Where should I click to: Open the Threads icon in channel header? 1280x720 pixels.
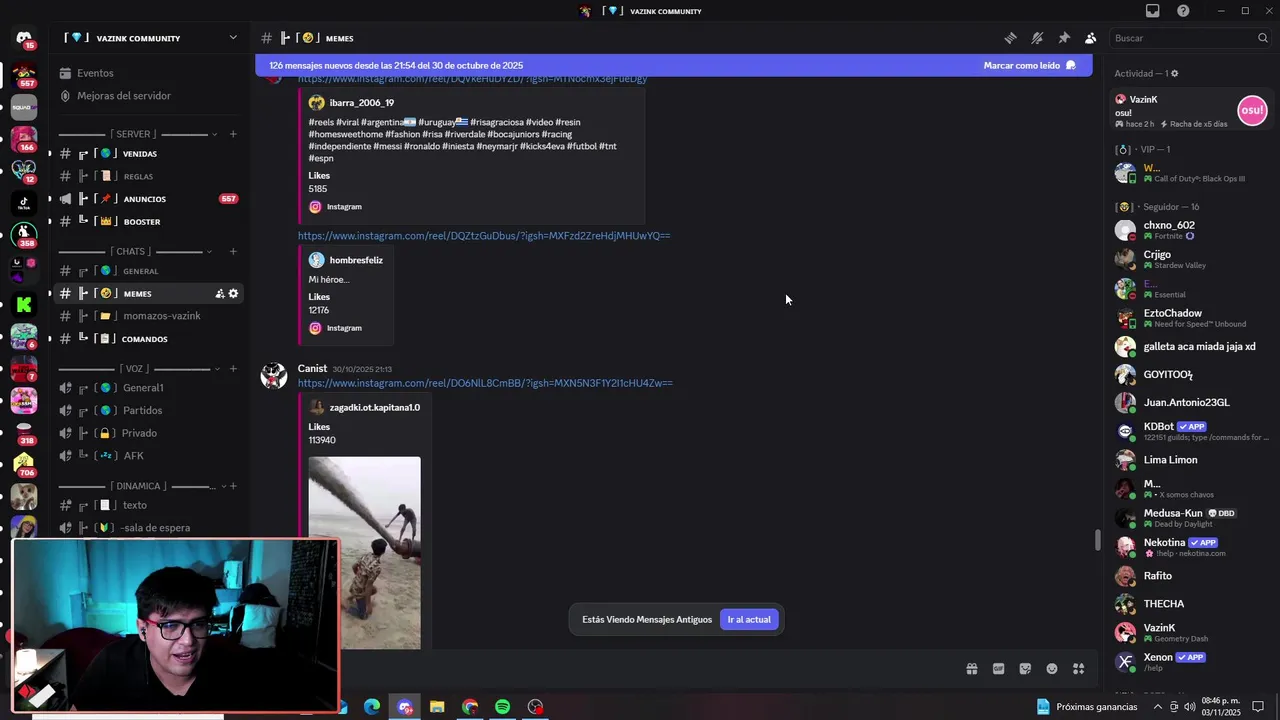(1011, 38)
